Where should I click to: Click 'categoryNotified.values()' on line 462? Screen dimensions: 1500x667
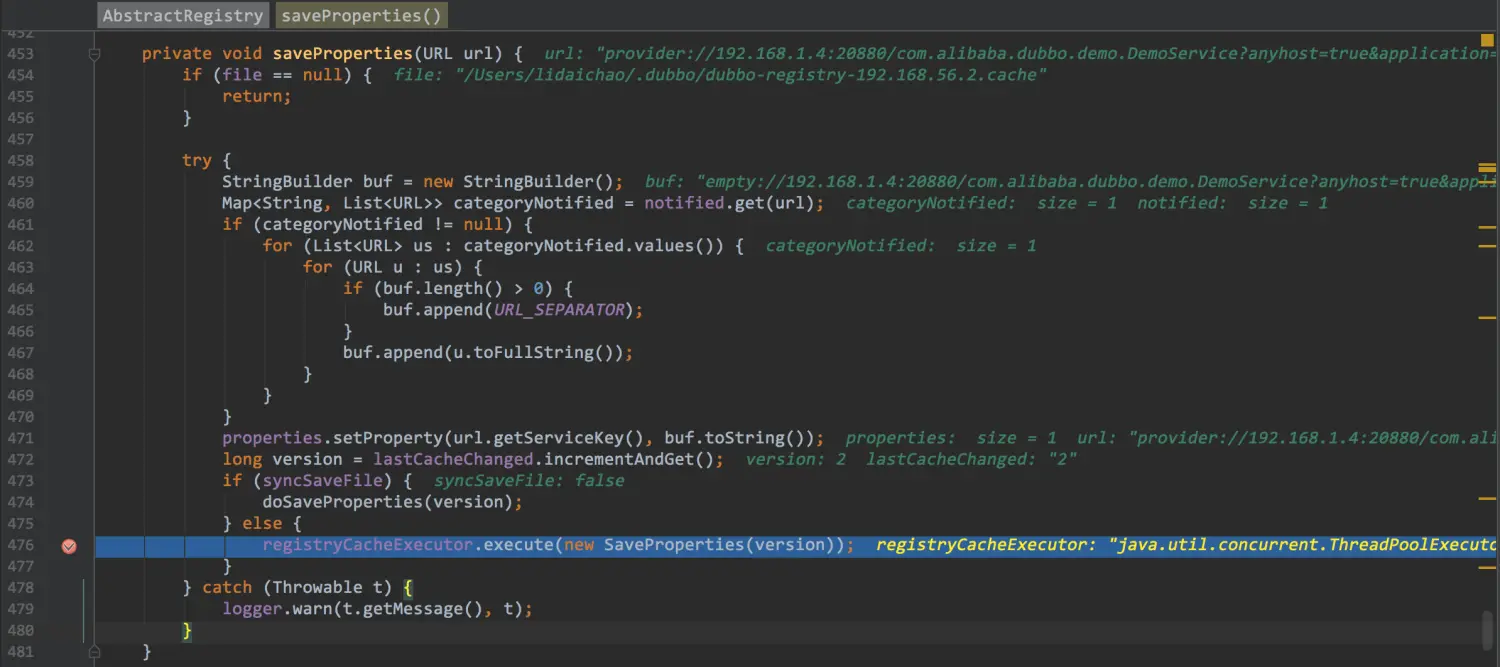(588, 246)
